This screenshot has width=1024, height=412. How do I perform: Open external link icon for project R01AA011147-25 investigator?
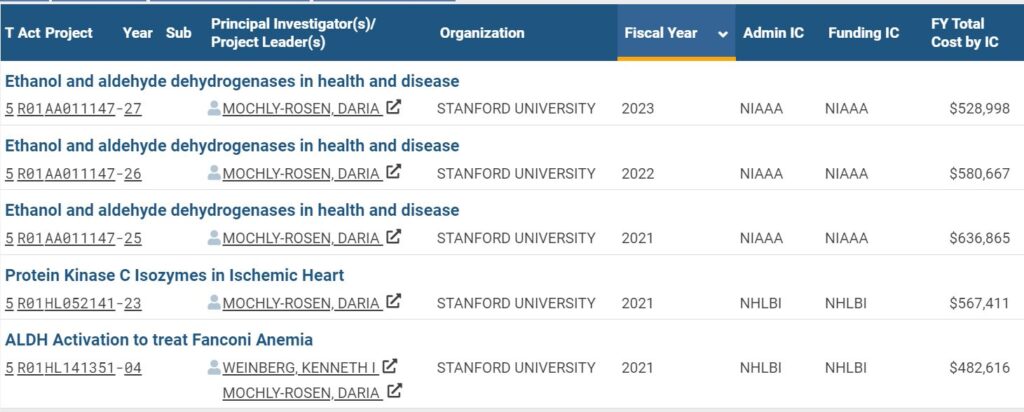(394, 238)
